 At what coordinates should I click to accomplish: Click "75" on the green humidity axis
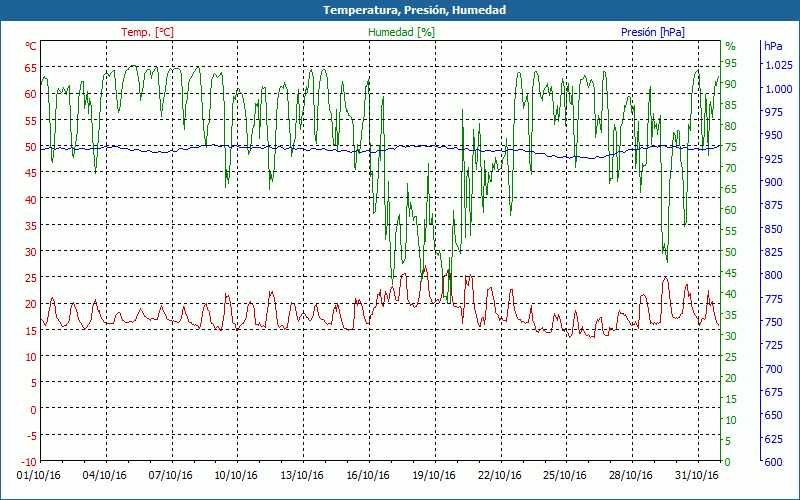point(731,147)
